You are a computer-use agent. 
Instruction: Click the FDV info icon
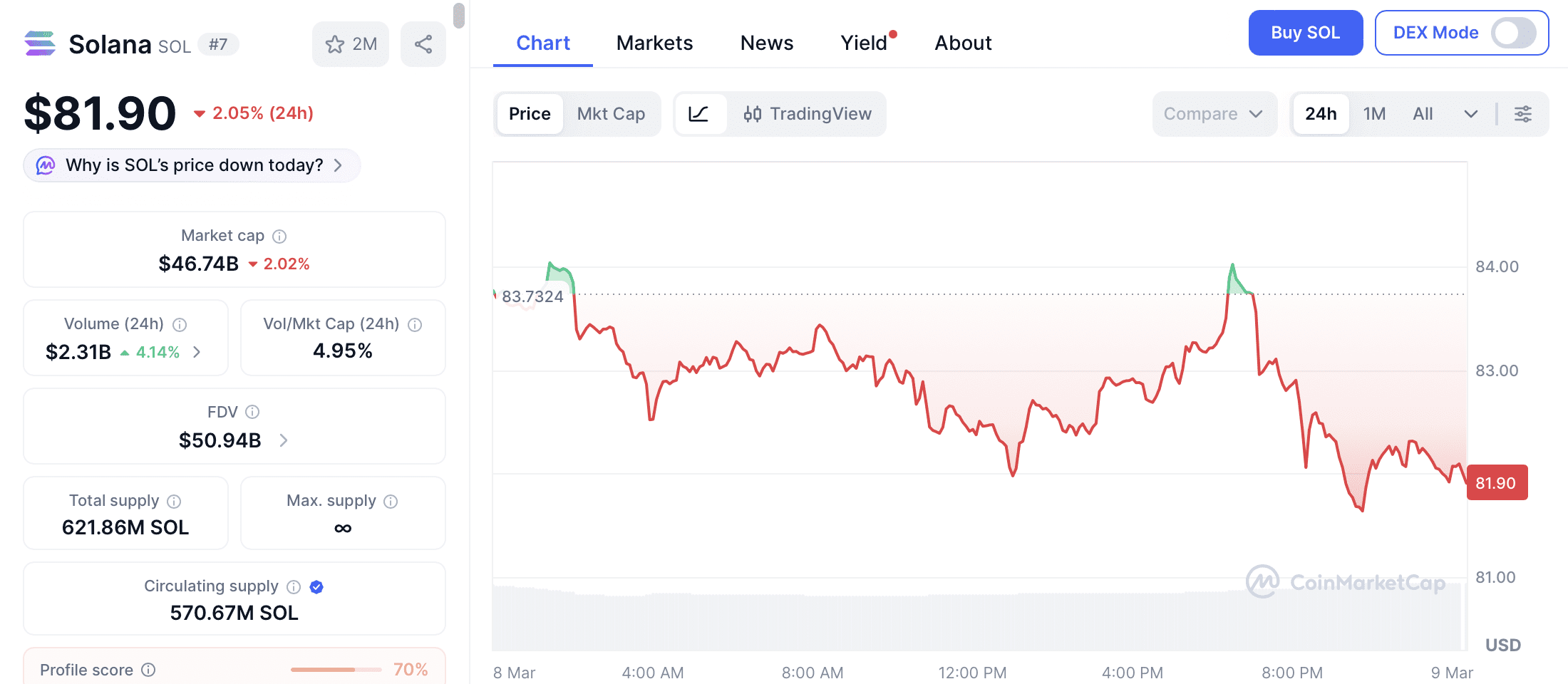(x=252, y=412)
